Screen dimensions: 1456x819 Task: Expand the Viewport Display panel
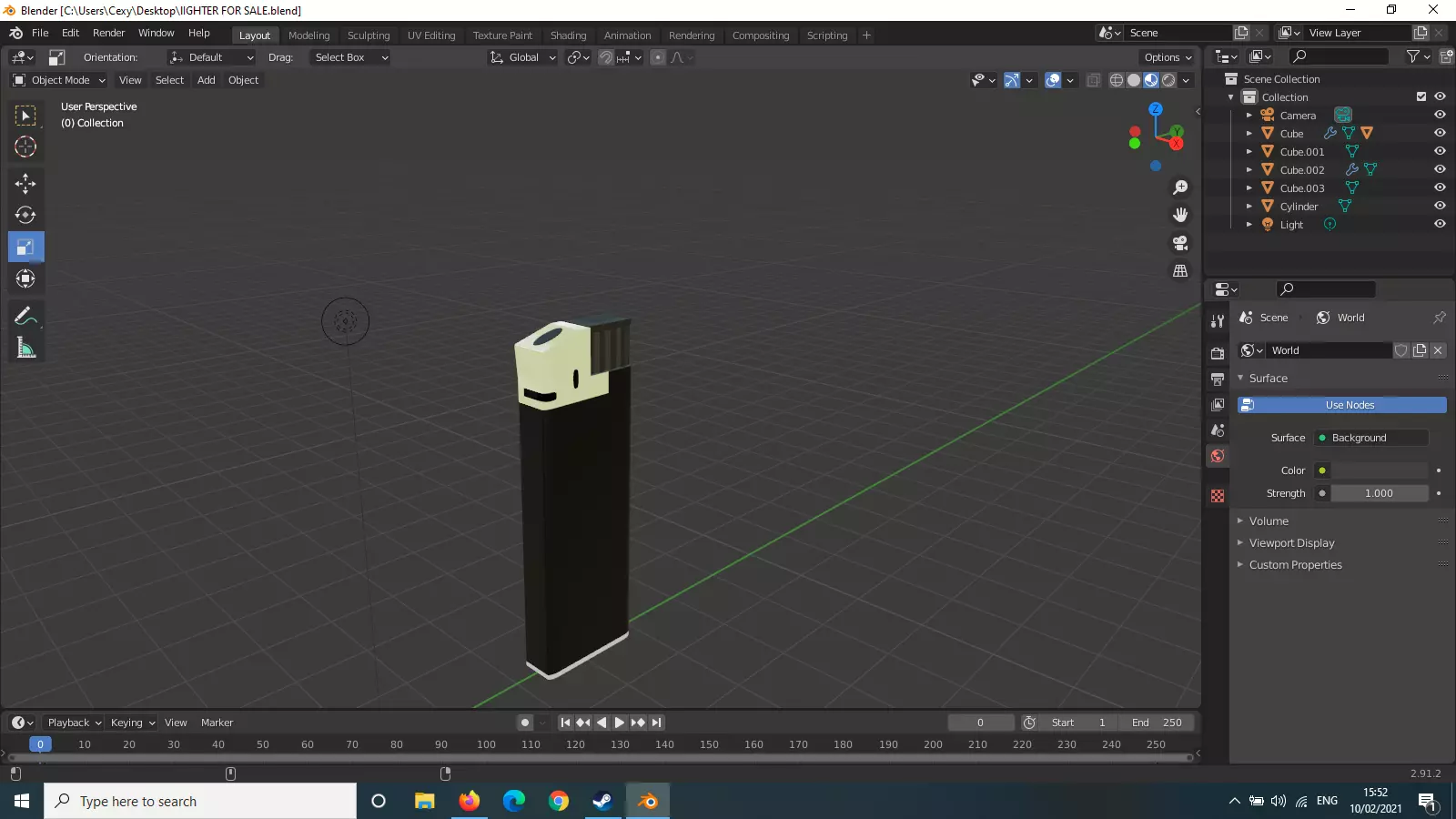tap(1291, 543)
